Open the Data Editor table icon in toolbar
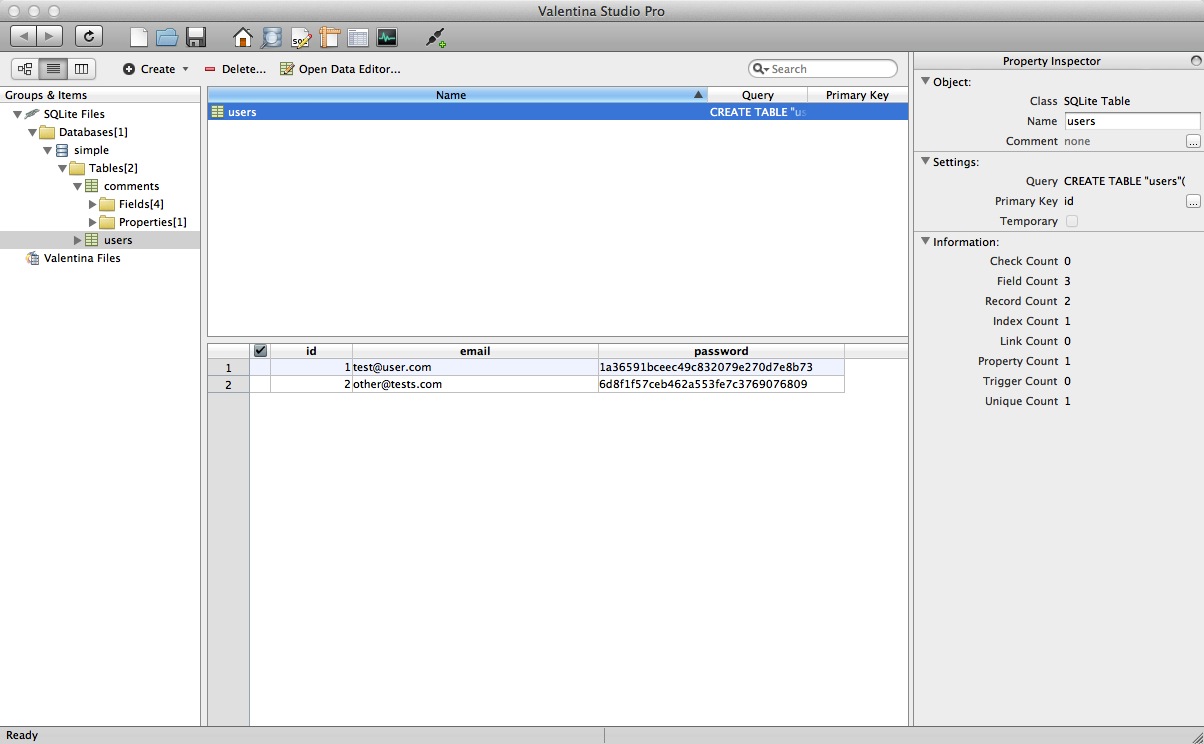This screenshot has width=1204, height=744. click(358, 38)
